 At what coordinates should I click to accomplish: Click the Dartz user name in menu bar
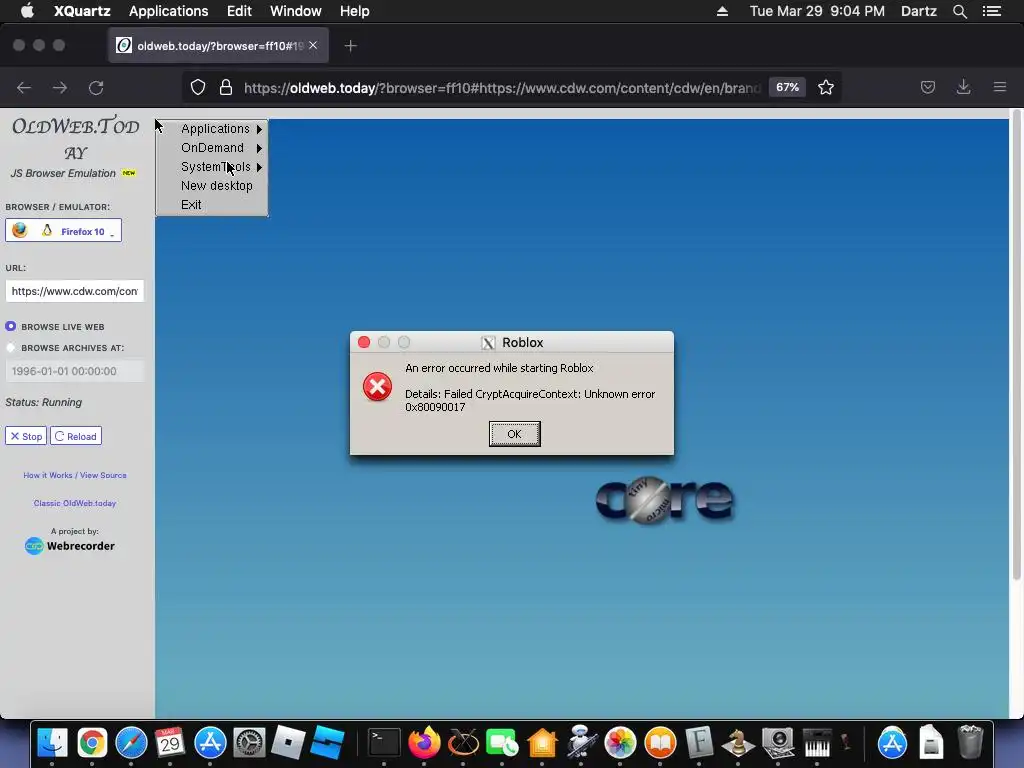click(x=919, y=11)
